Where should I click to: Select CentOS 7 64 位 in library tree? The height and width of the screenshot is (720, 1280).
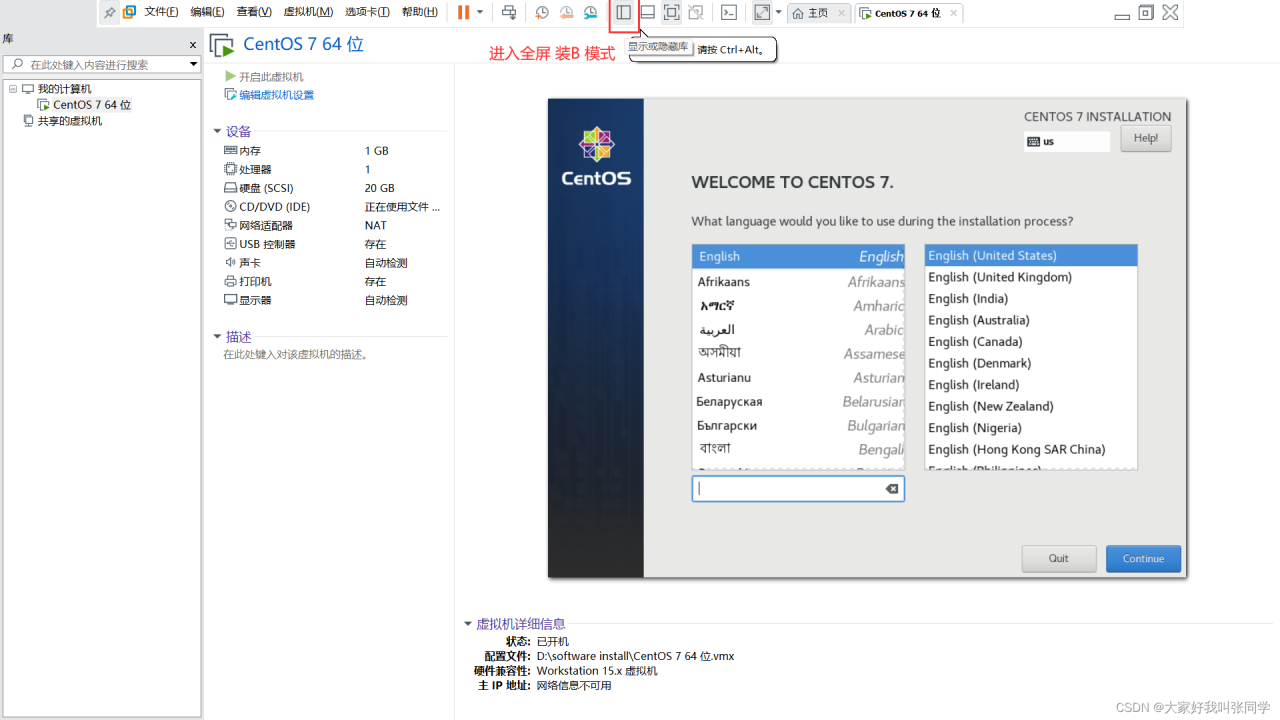[x=92, y=105]
